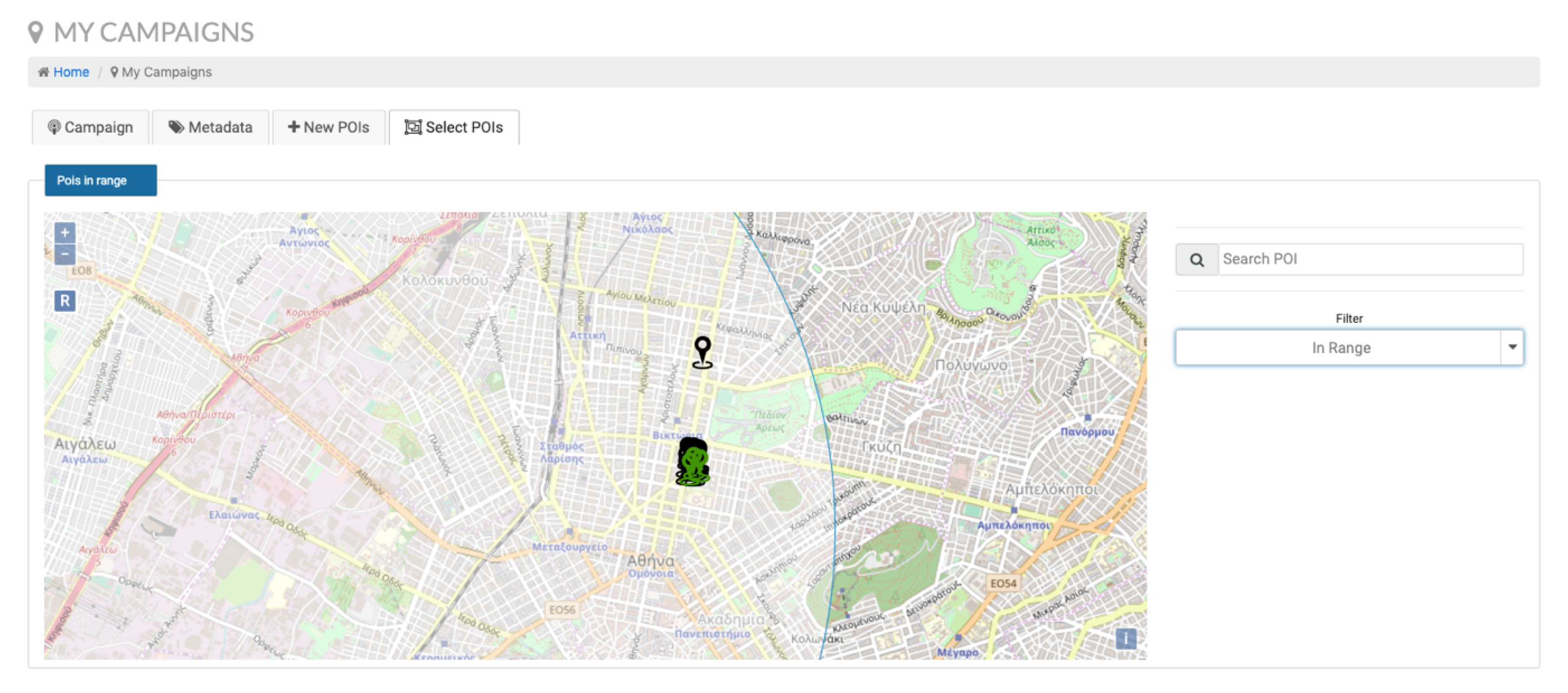Image resolution: width=1568 pixels, height=693 pixels.
Task: Click the green POI marker cluster
Action: pyautogui.click(x=693, y=464)
